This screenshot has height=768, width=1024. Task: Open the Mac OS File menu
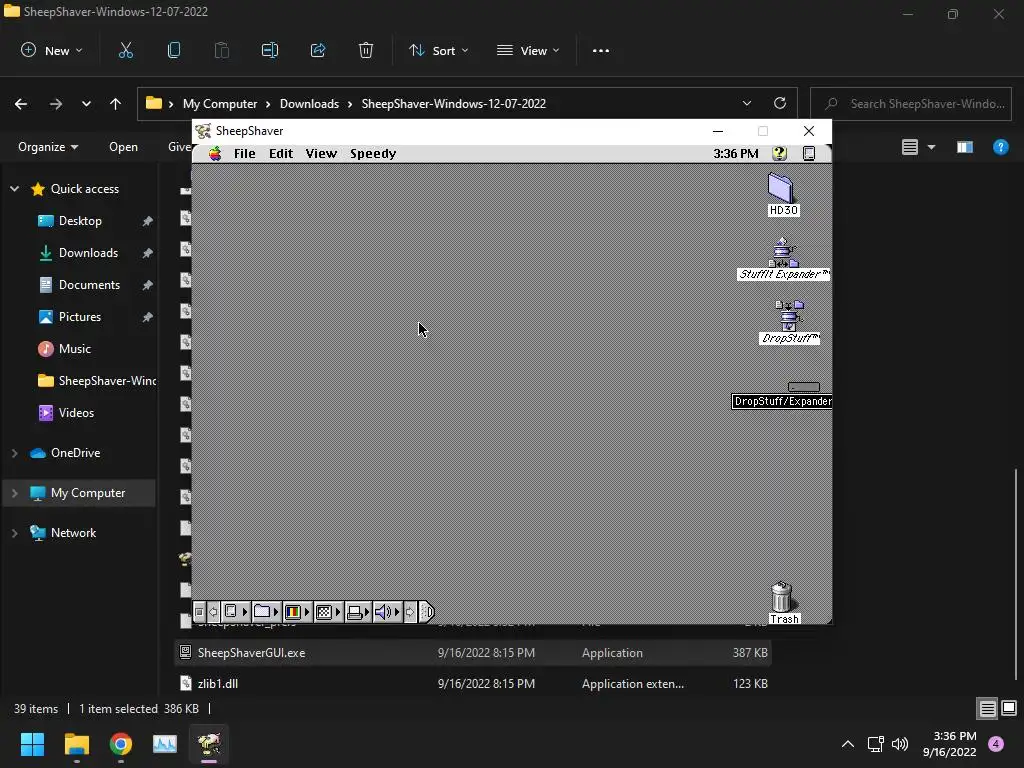point(244,153)
